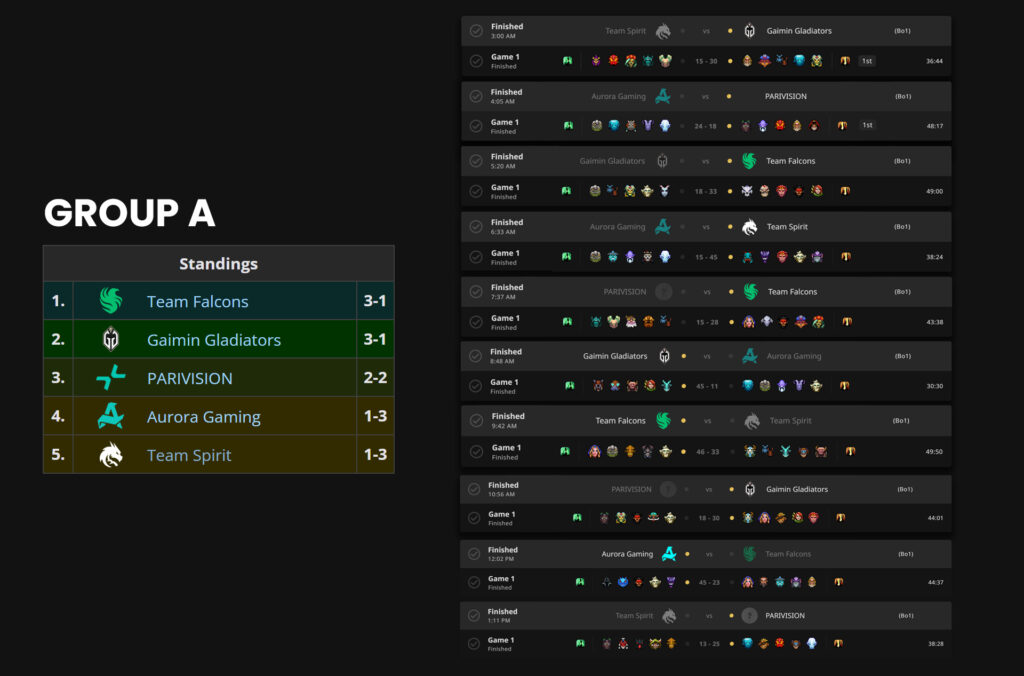Click the checkmark circle beside the 1:11 PM match
This screenshot has width=1024, height=676.
(x=474, y=616)
